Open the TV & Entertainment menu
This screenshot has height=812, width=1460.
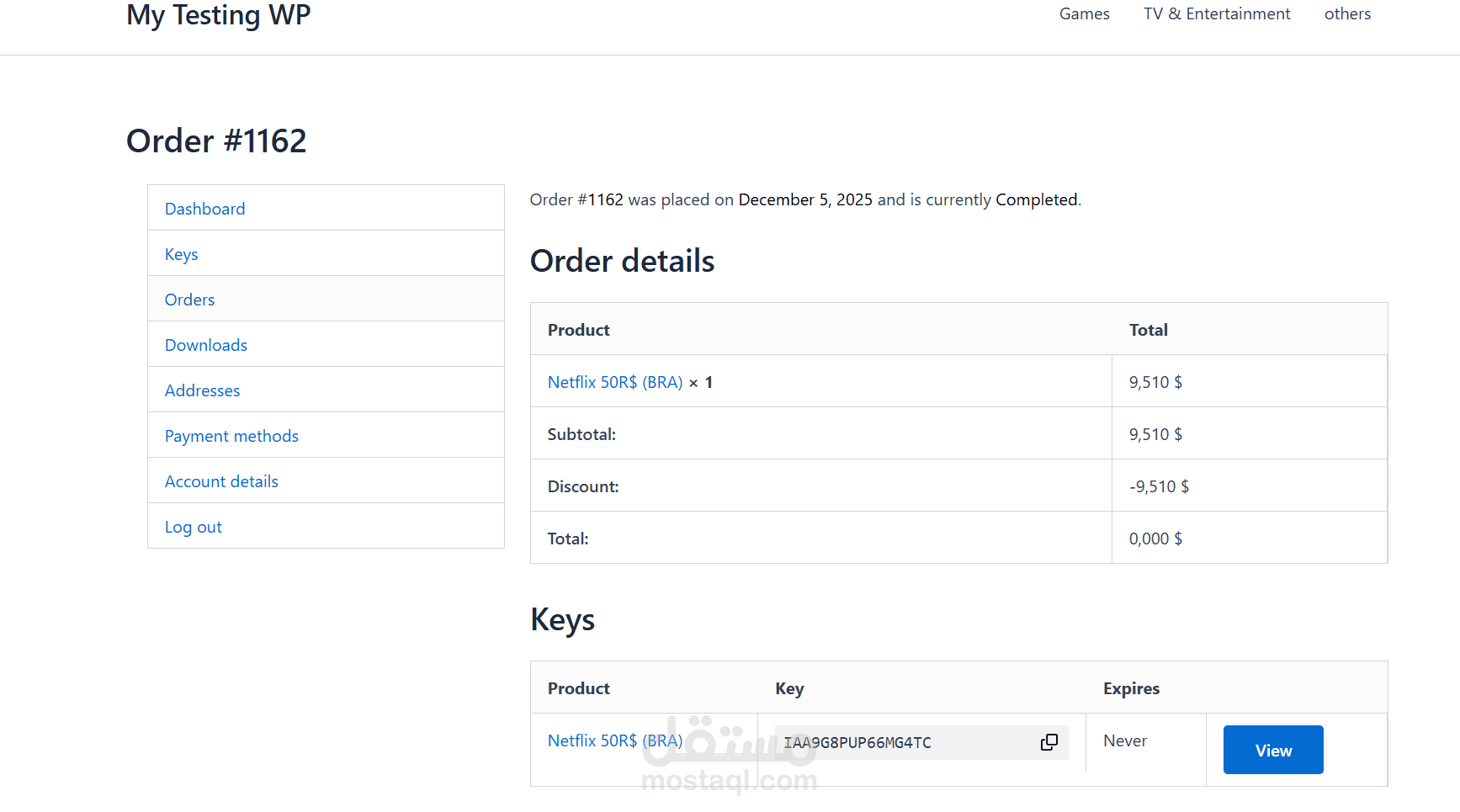pos(1216,13)
